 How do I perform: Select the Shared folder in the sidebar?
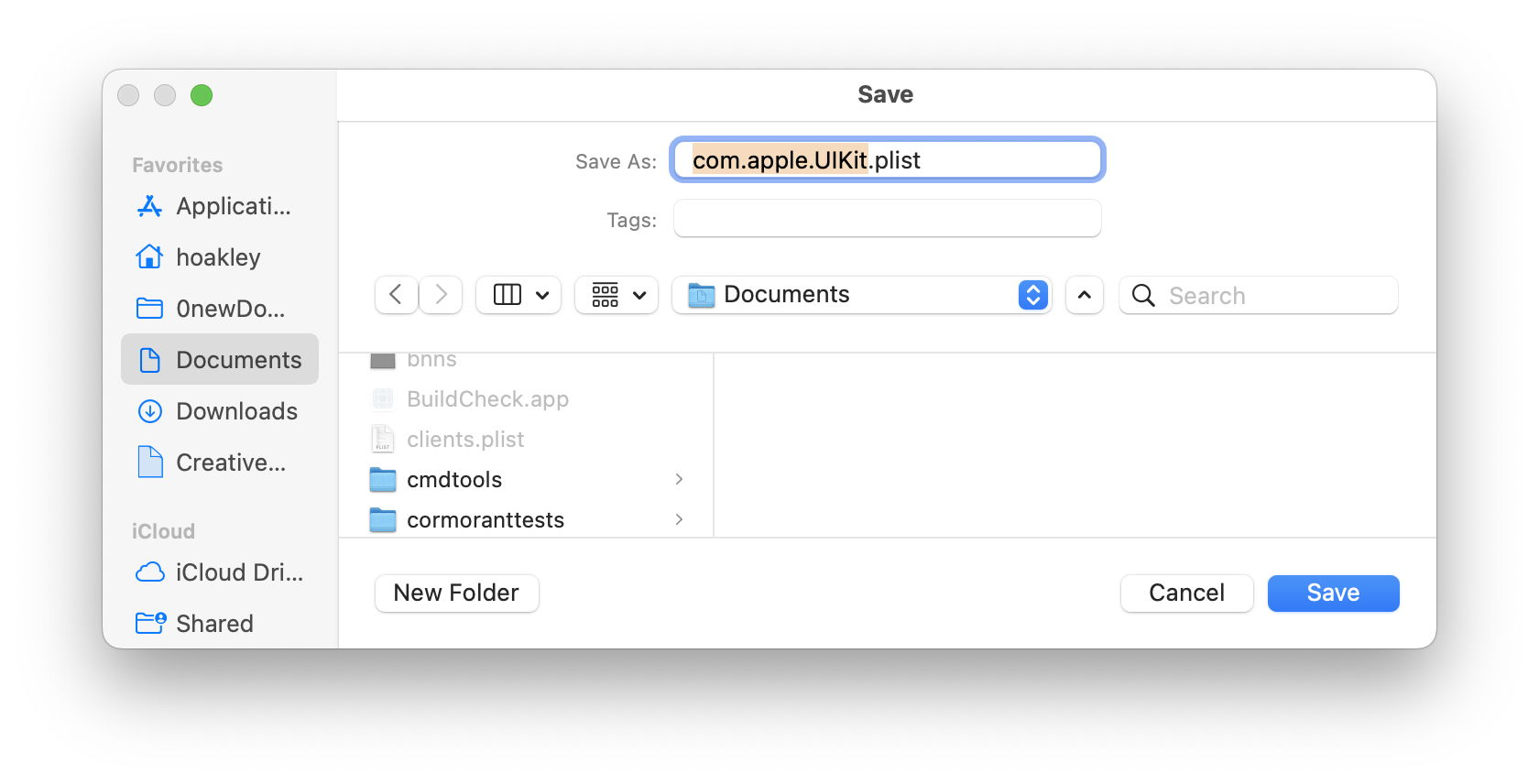[x=214, y=624]
